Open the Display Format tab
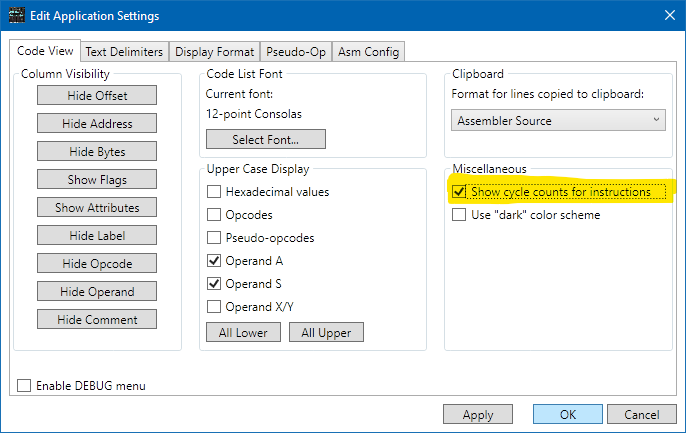The height and width of the screenshot is (433, 686). [x=214, y=51]
